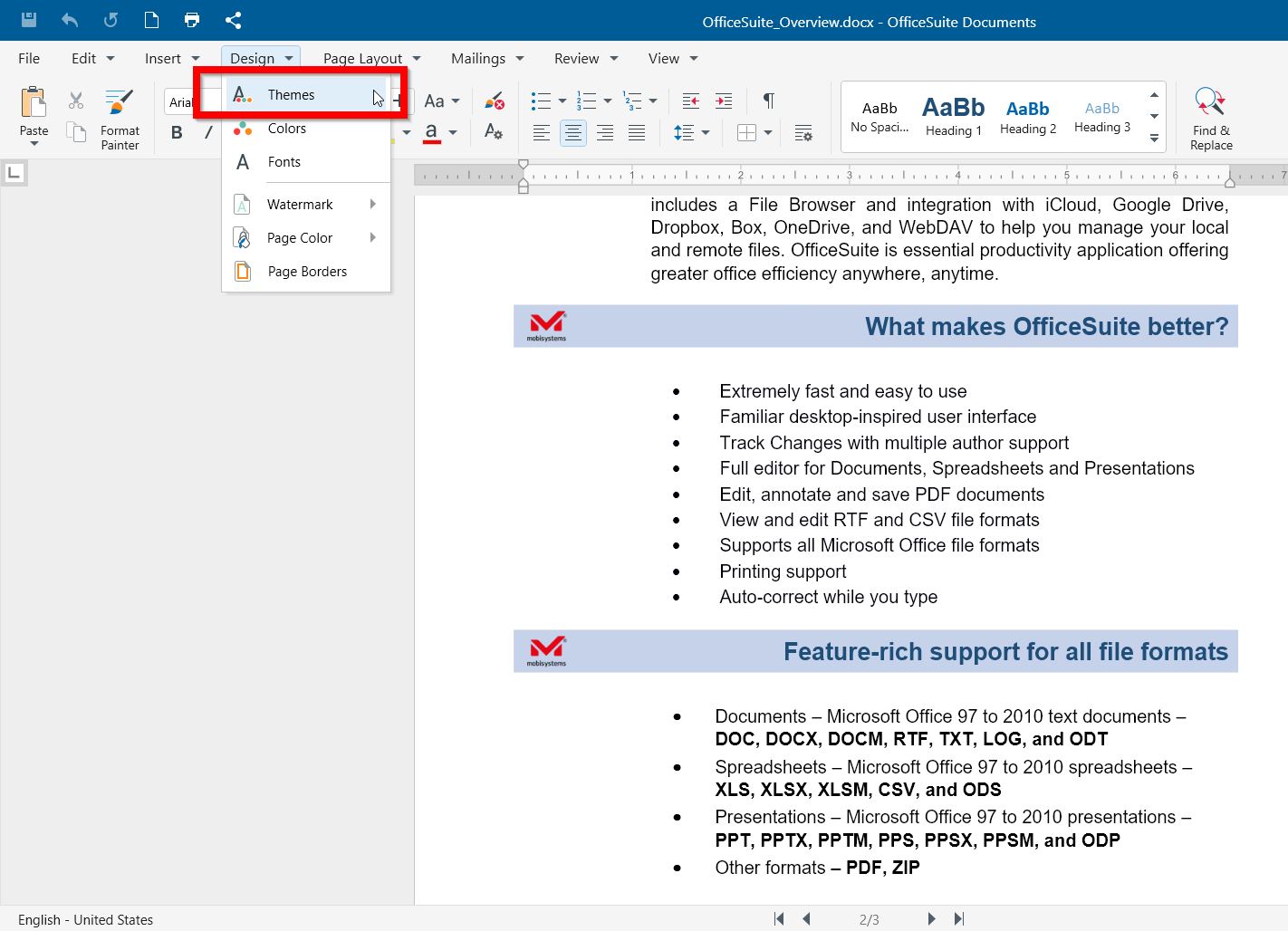Cut the selection with scissors icon

pos(76,100)
